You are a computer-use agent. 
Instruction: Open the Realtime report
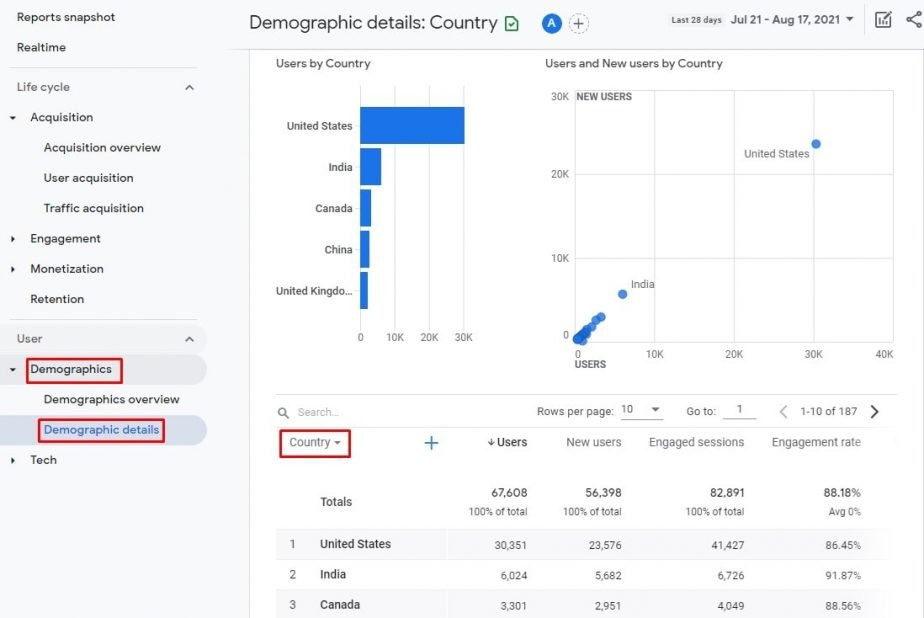(x=43, y=47)
